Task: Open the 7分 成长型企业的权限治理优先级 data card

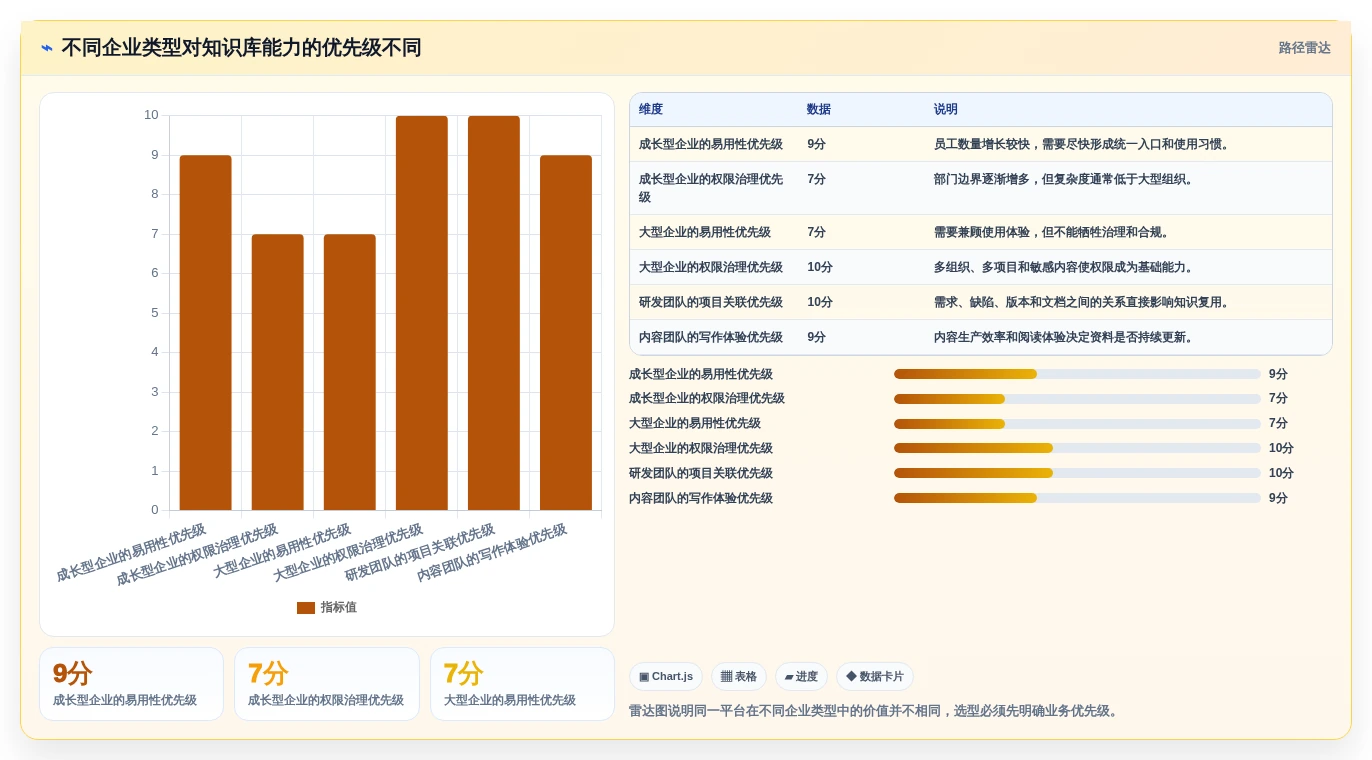Action: click(327, 684)
